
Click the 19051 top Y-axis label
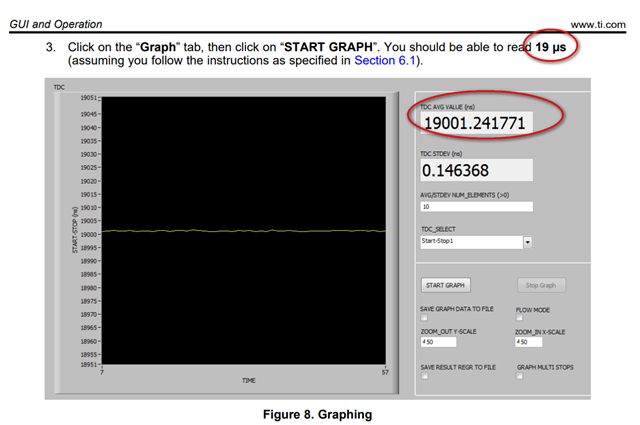(x=89, y=98)
